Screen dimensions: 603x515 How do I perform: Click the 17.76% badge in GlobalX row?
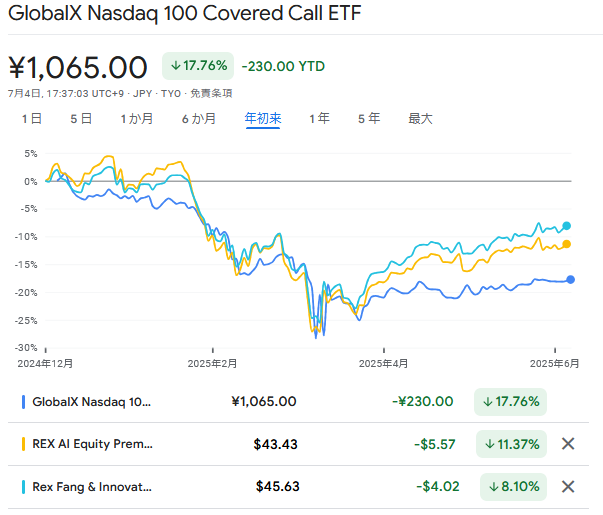click(510, 402)
